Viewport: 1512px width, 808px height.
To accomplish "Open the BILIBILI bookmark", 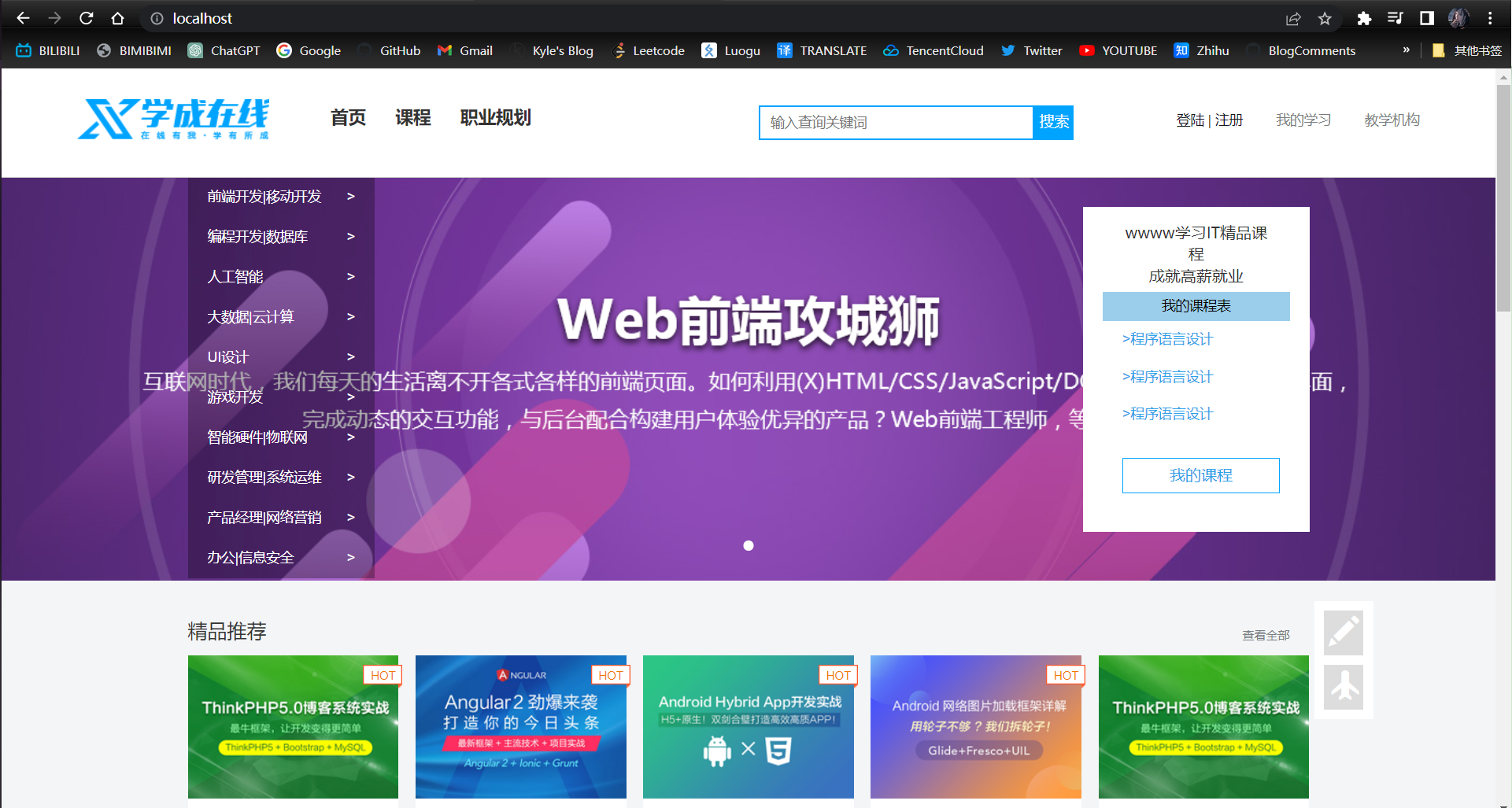I will pyautogui.click(x=48, y=50).
